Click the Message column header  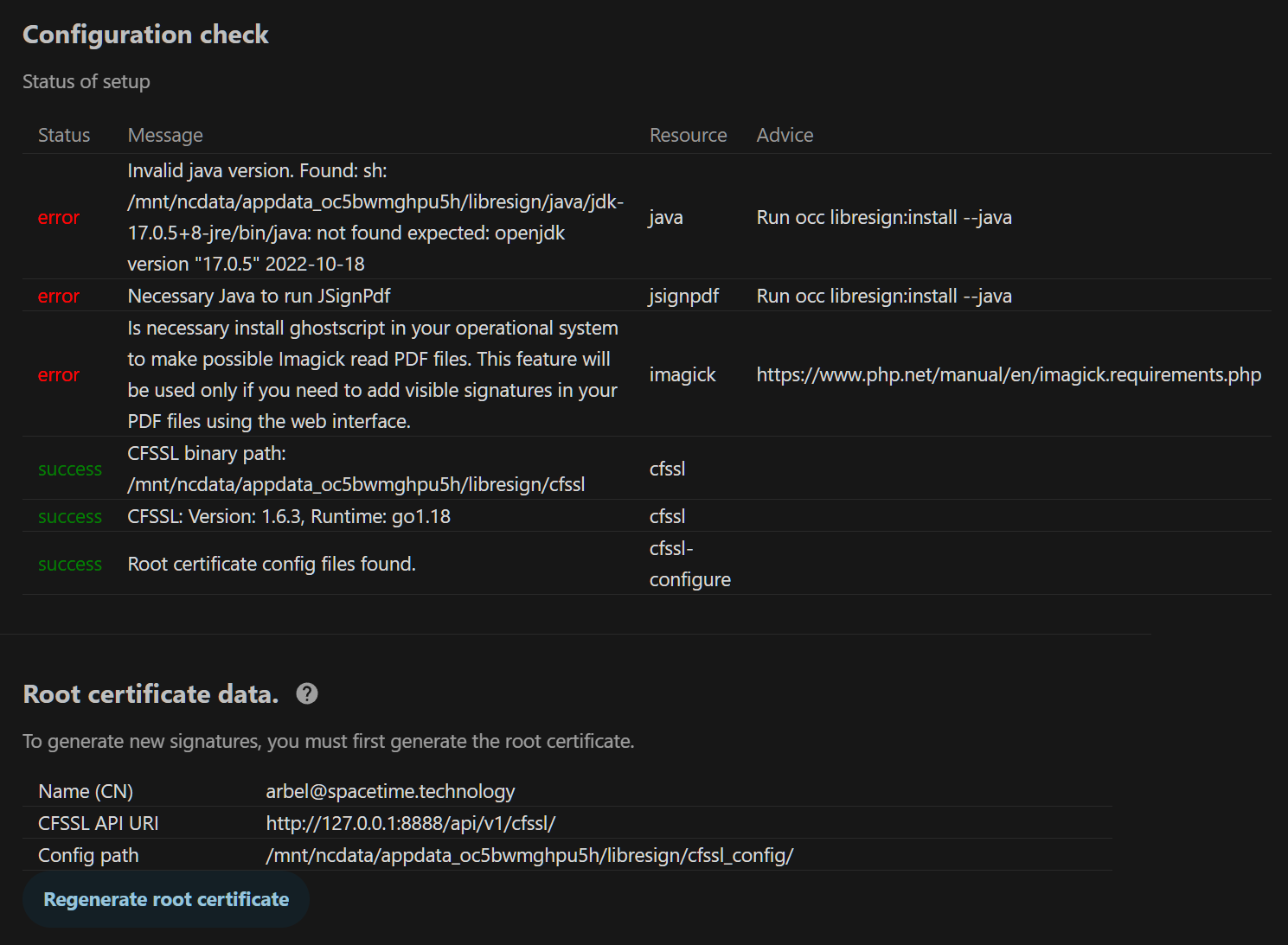click(x=165, y=135)
